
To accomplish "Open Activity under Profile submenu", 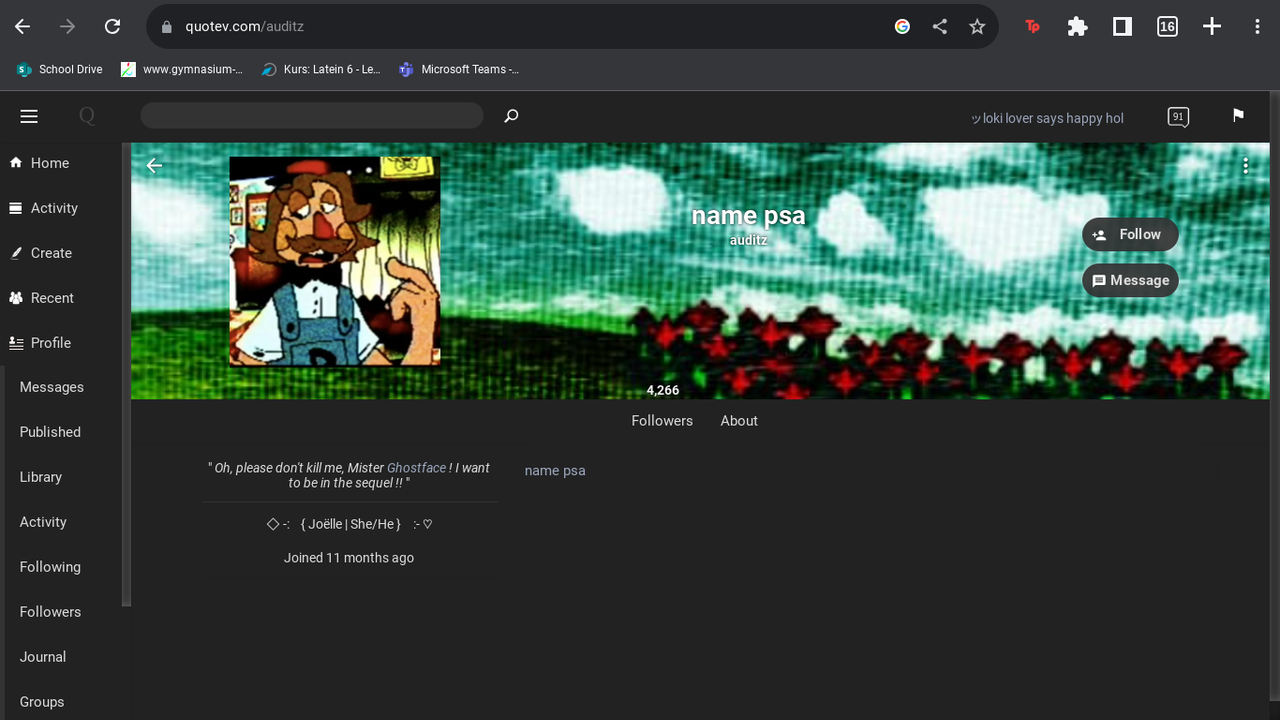I will 43,522.
